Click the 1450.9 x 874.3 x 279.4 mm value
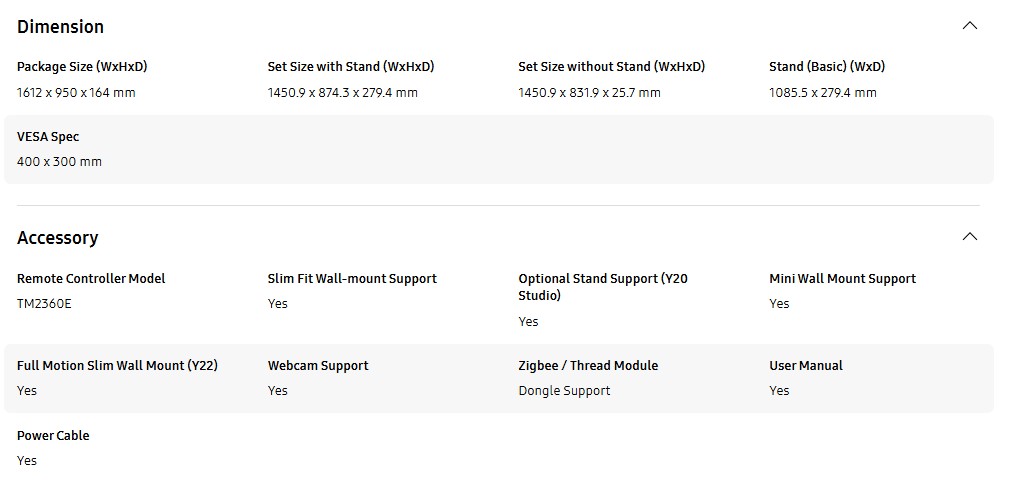This screenshot has width=1030, height=495. [342, 93]
